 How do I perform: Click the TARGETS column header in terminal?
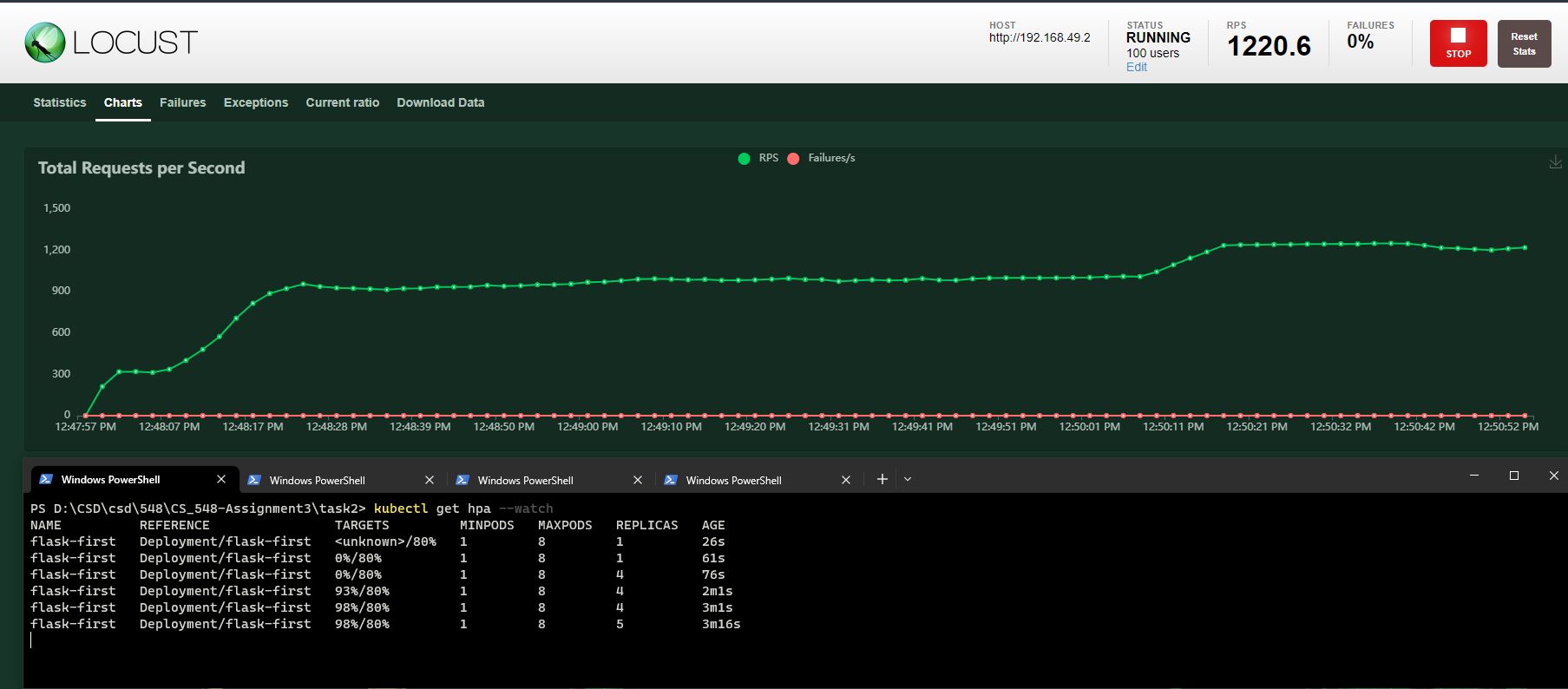click(362, 525)
